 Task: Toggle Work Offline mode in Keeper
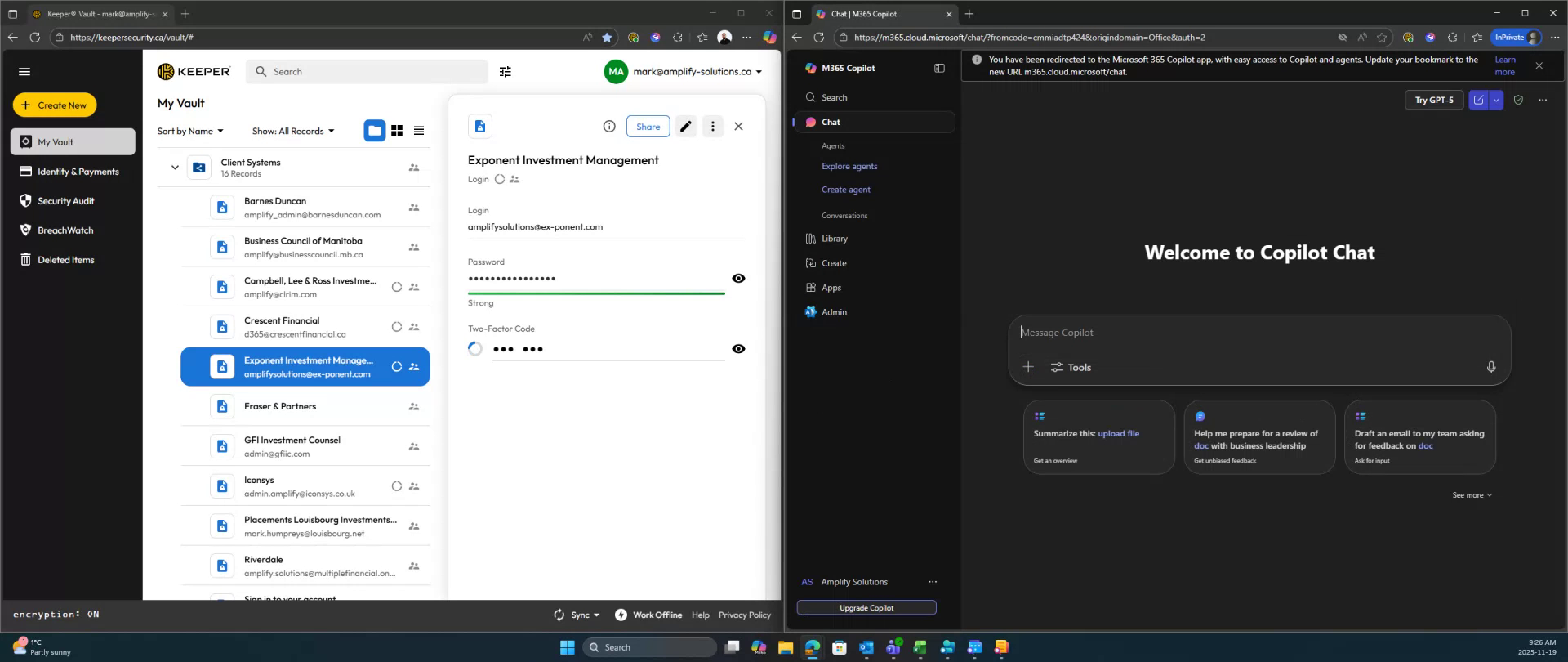(648, 615)
